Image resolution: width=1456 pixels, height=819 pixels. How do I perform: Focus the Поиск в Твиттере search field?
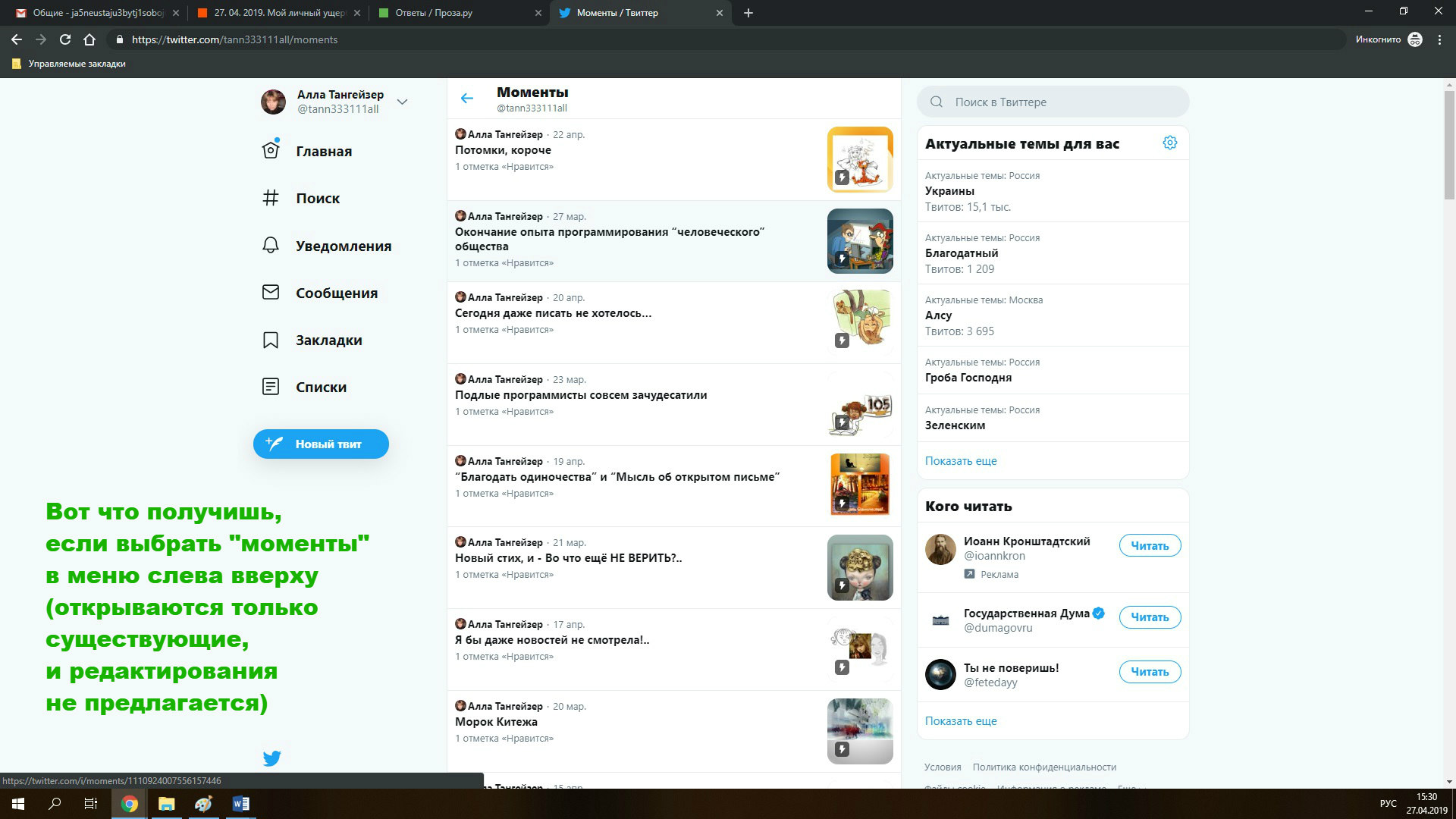click(x=1053, y=102)
